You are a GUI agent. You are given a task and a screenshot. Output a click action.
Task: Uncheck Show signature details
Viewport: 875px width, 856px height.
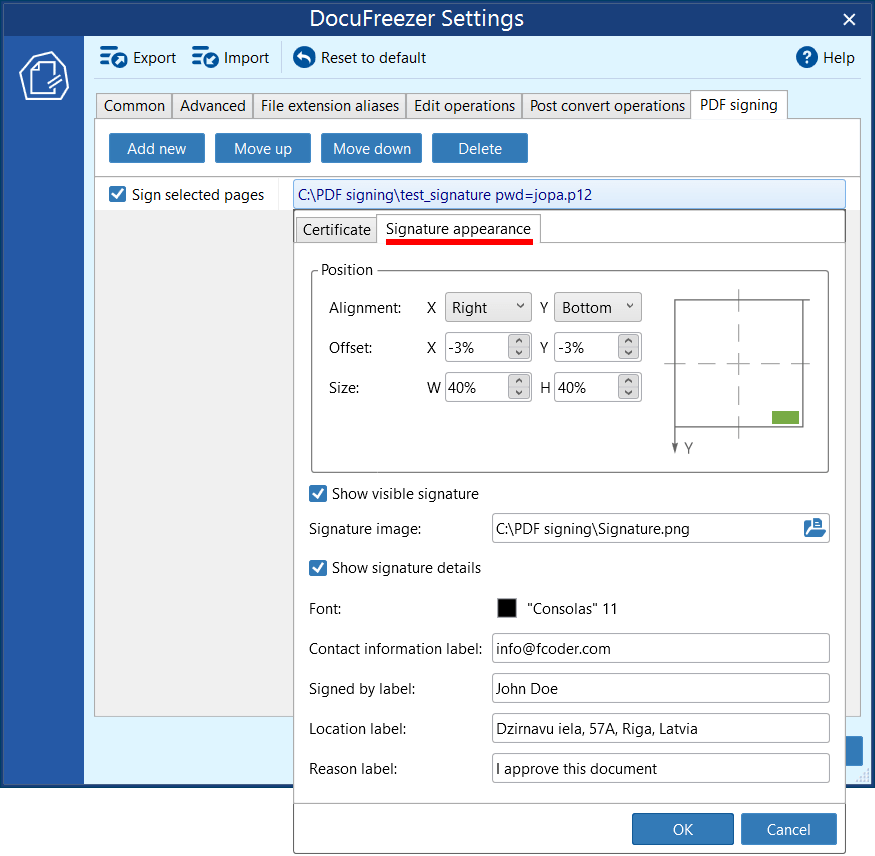318,568
